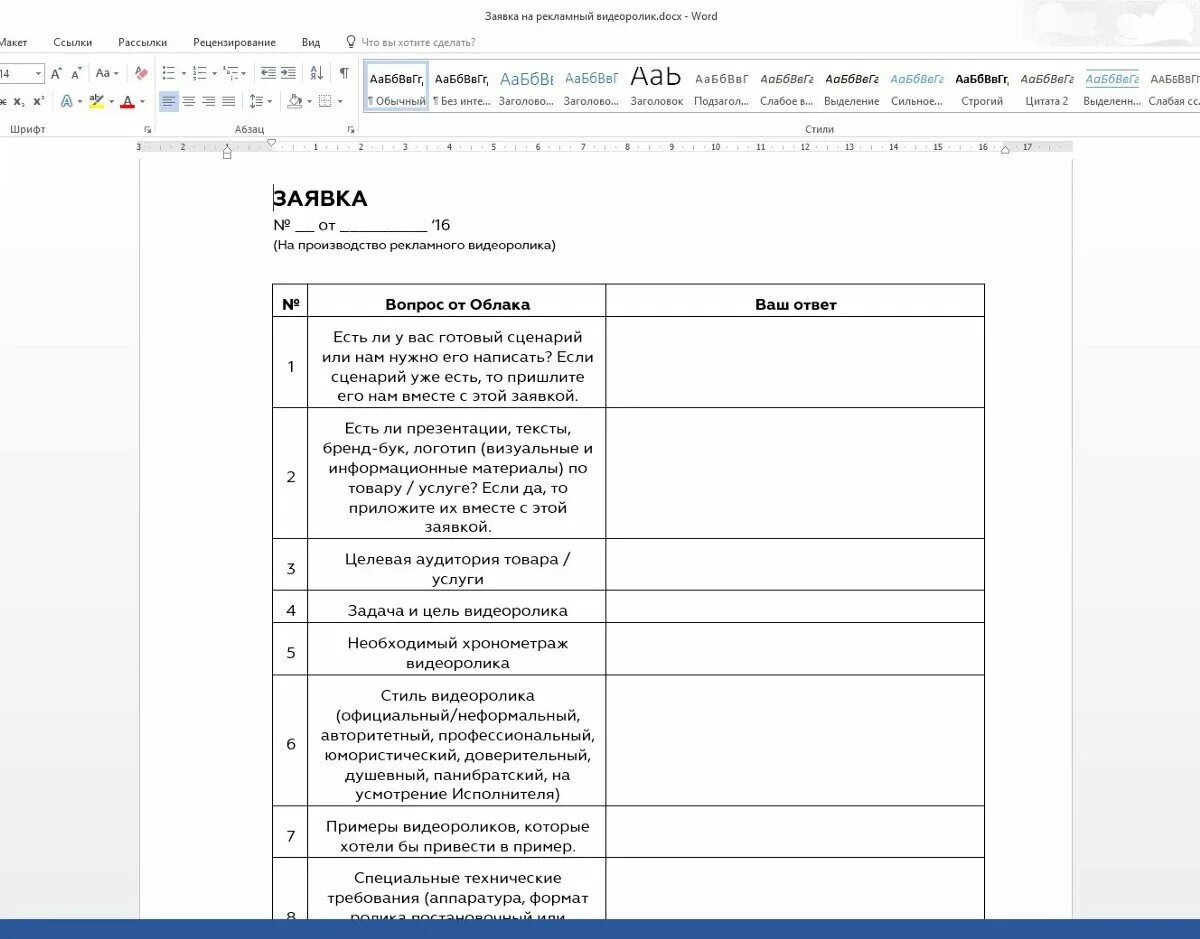Apply red font color button
This screenshot has height=939, width=1200.
pos(127,101)
